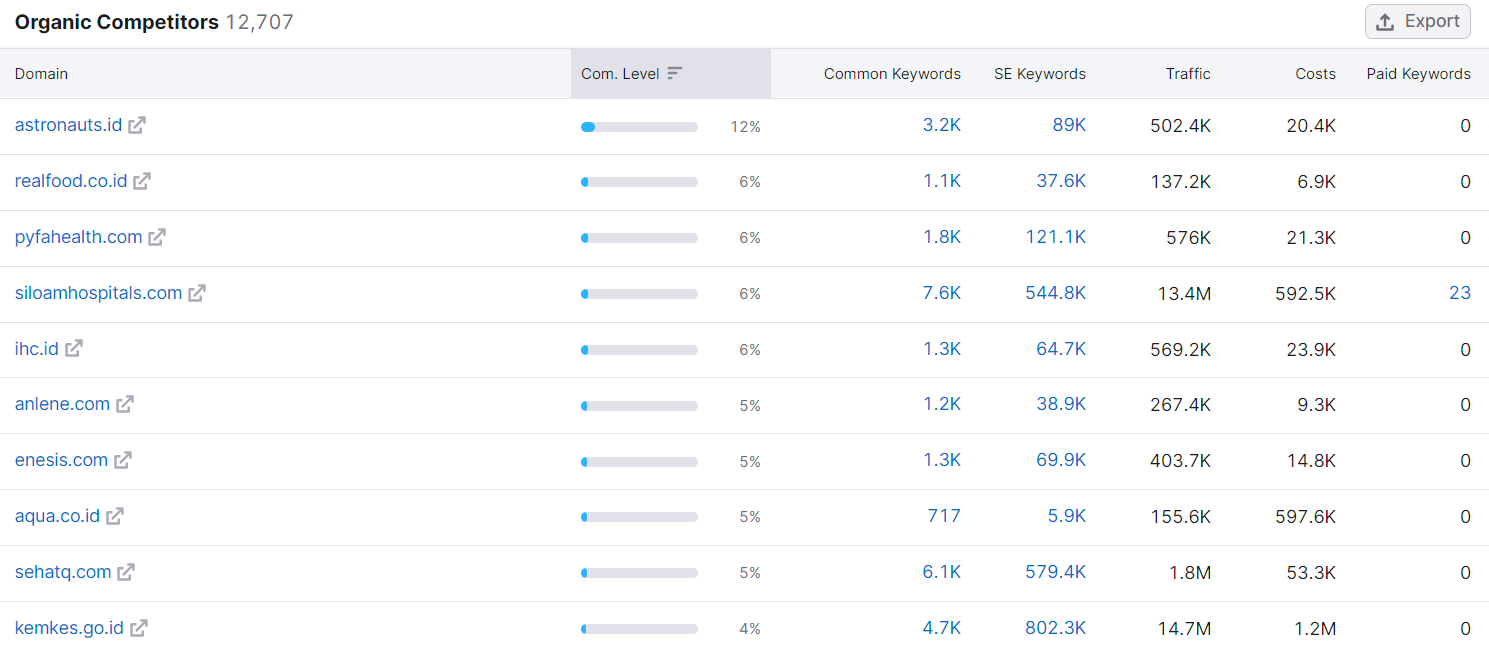Open 121.1K SE keywords for pyfahealth.com
This screenshot has height=654, width=1489.
pos(1056,237)
